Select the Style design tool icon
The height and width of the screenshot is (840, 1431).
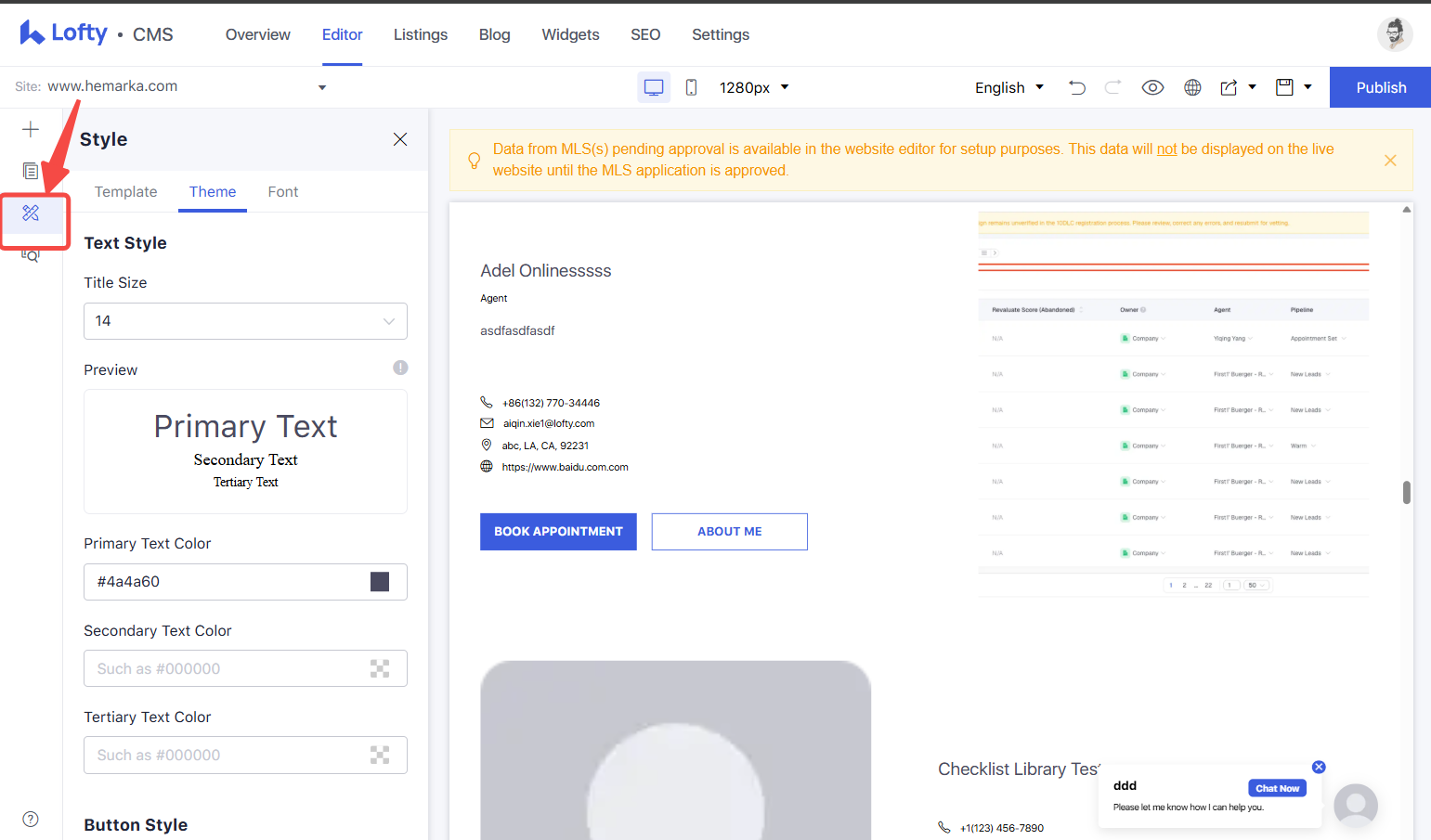(x=31, y=213)
